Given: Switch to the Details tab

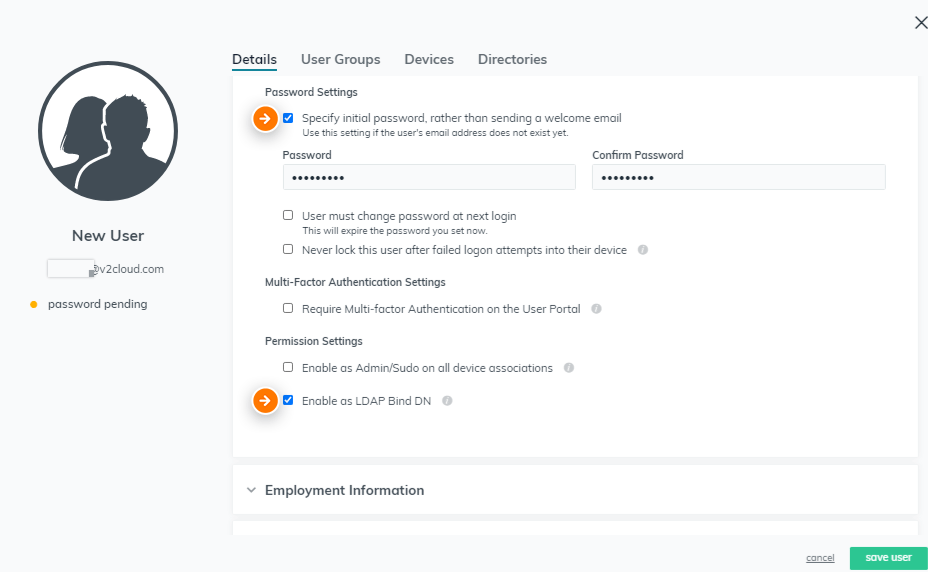Looking at the screenshot, I should coord(254,59).
